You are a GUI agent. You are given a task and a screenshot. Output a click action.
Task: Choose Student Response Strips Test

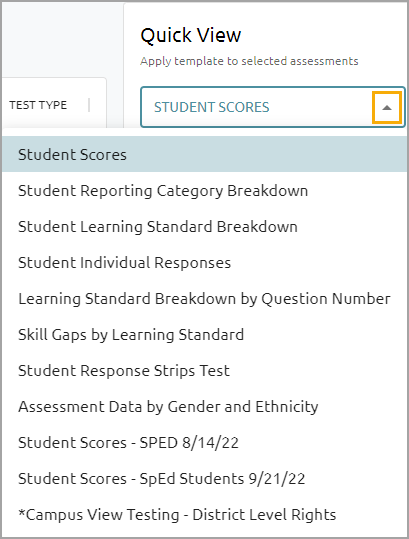click(204, 371)
